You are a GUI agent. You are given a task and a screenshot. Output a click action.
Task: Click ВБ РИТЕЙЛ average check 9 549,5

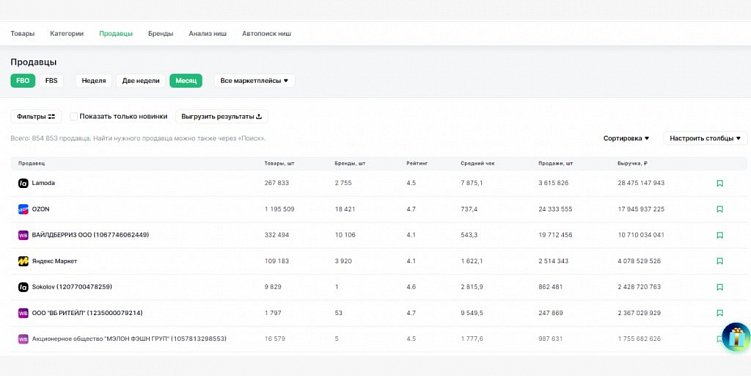coord(472,313)
